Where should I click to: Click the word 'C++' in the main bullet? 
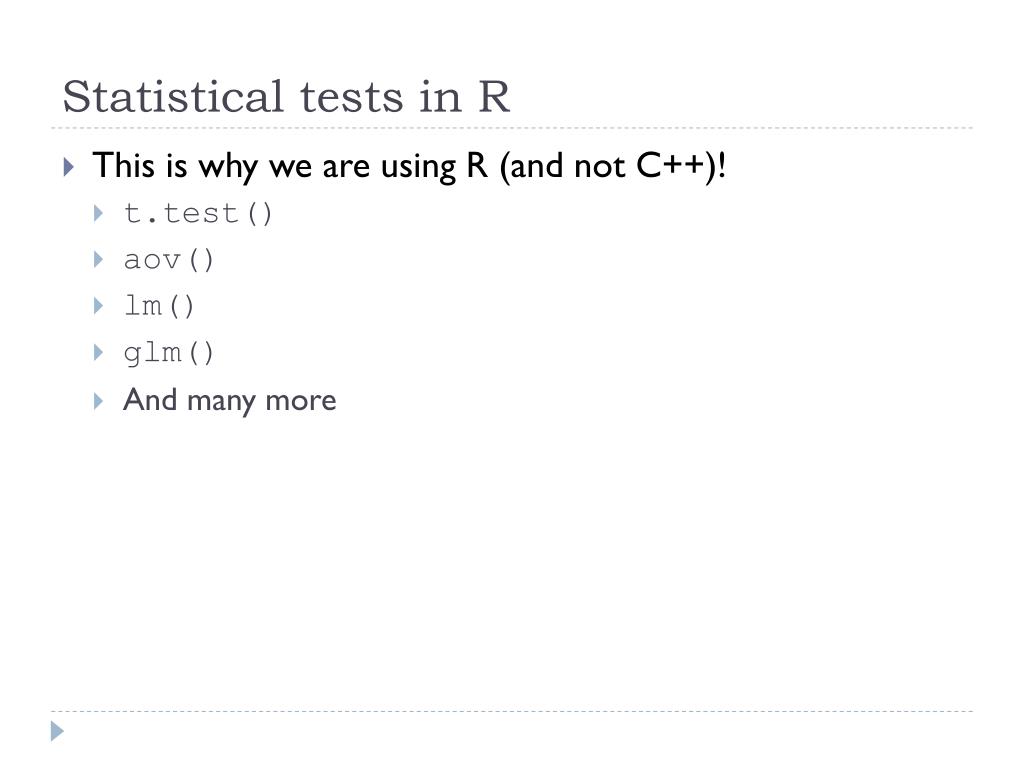[x=671, y=165]
